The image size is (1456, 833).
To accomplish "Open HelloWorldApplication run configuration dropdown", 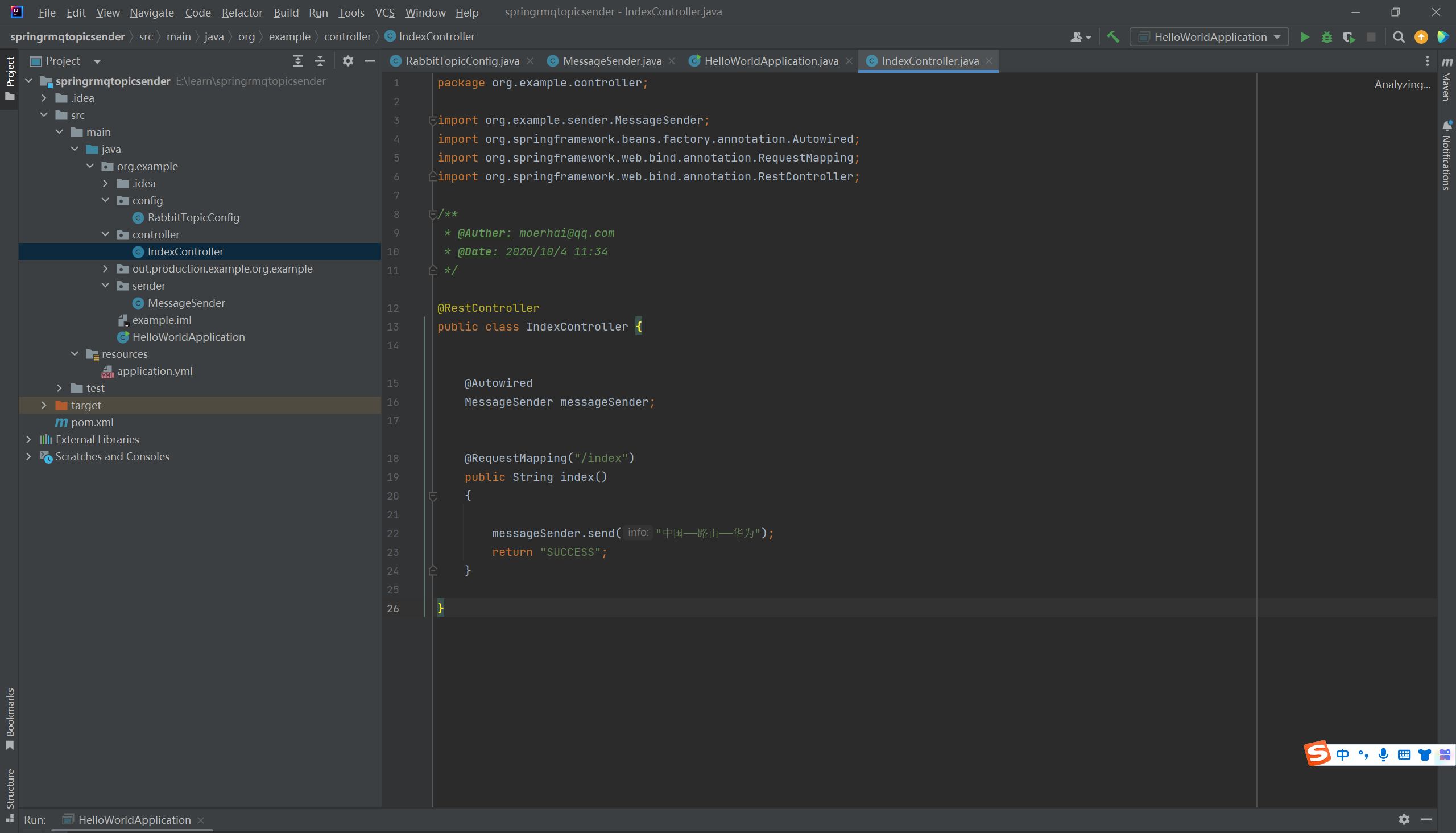I will 1210,37.
